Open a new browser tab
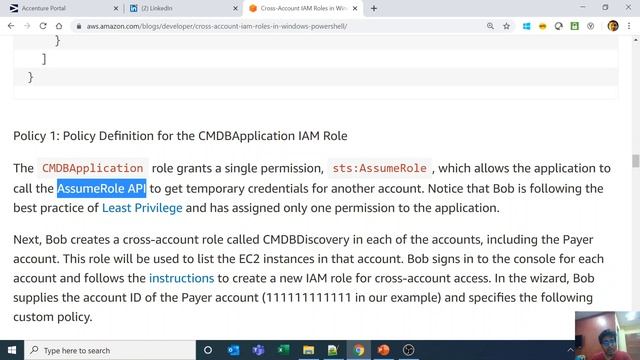The height and width of the screenshot is (360, 640). point(374,8)
